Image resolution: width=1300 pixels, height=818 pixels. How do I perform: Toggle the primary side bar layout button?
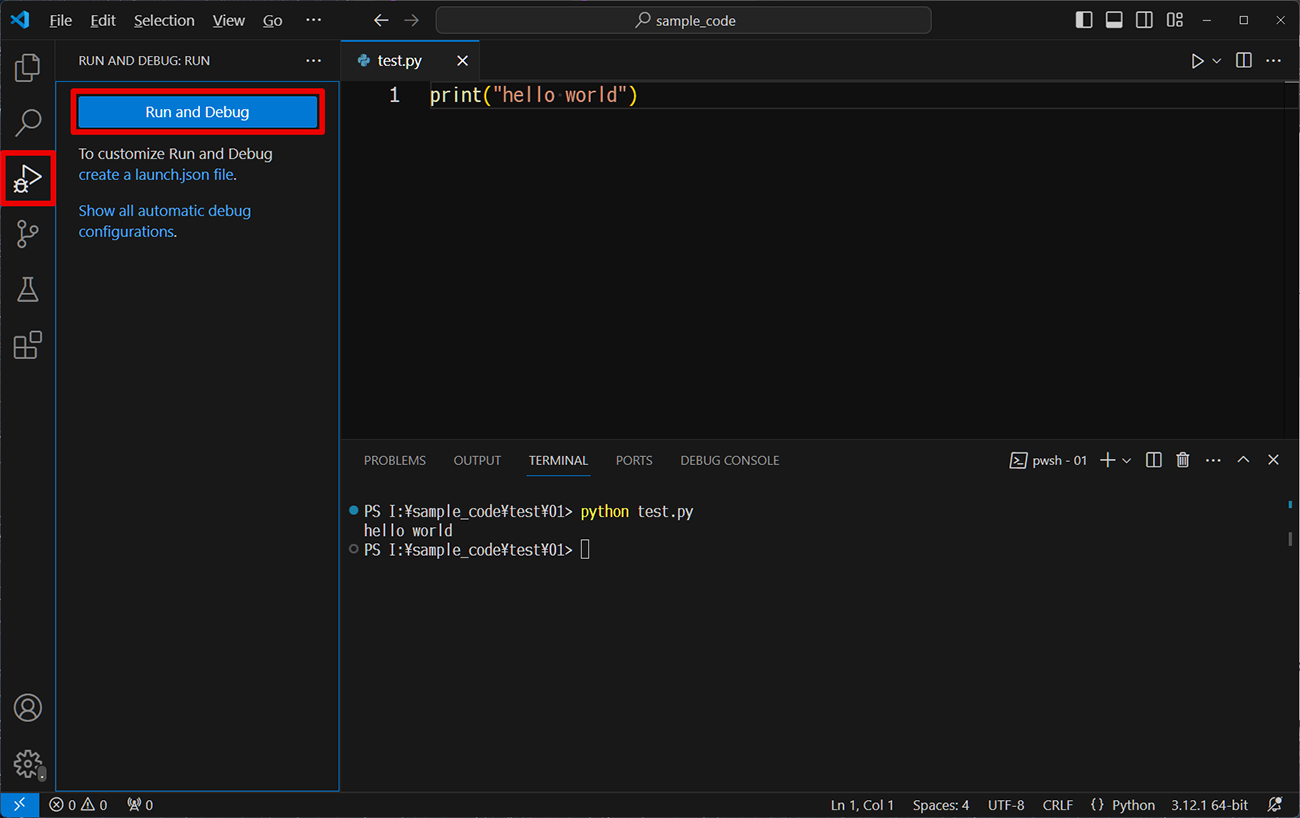pyautogui.click(x=1084, y=20)
